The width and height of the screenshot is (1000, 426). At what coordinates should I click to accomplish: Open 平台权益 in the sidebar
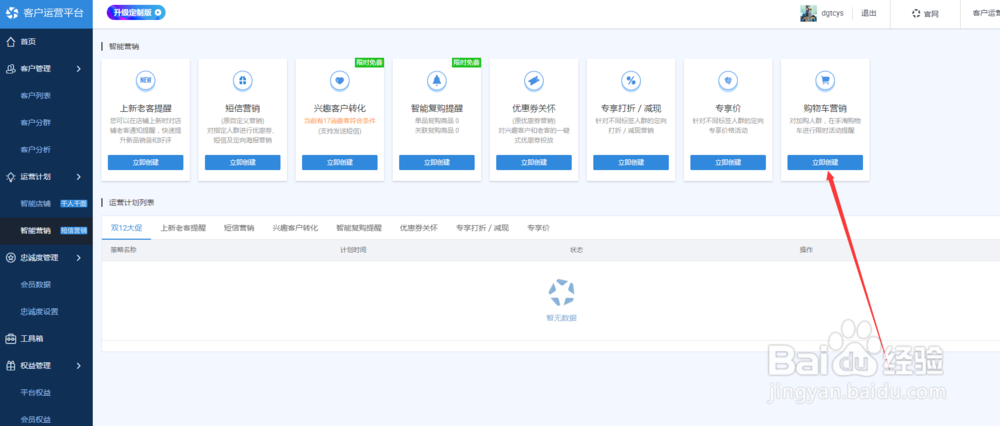click(36, 393)
